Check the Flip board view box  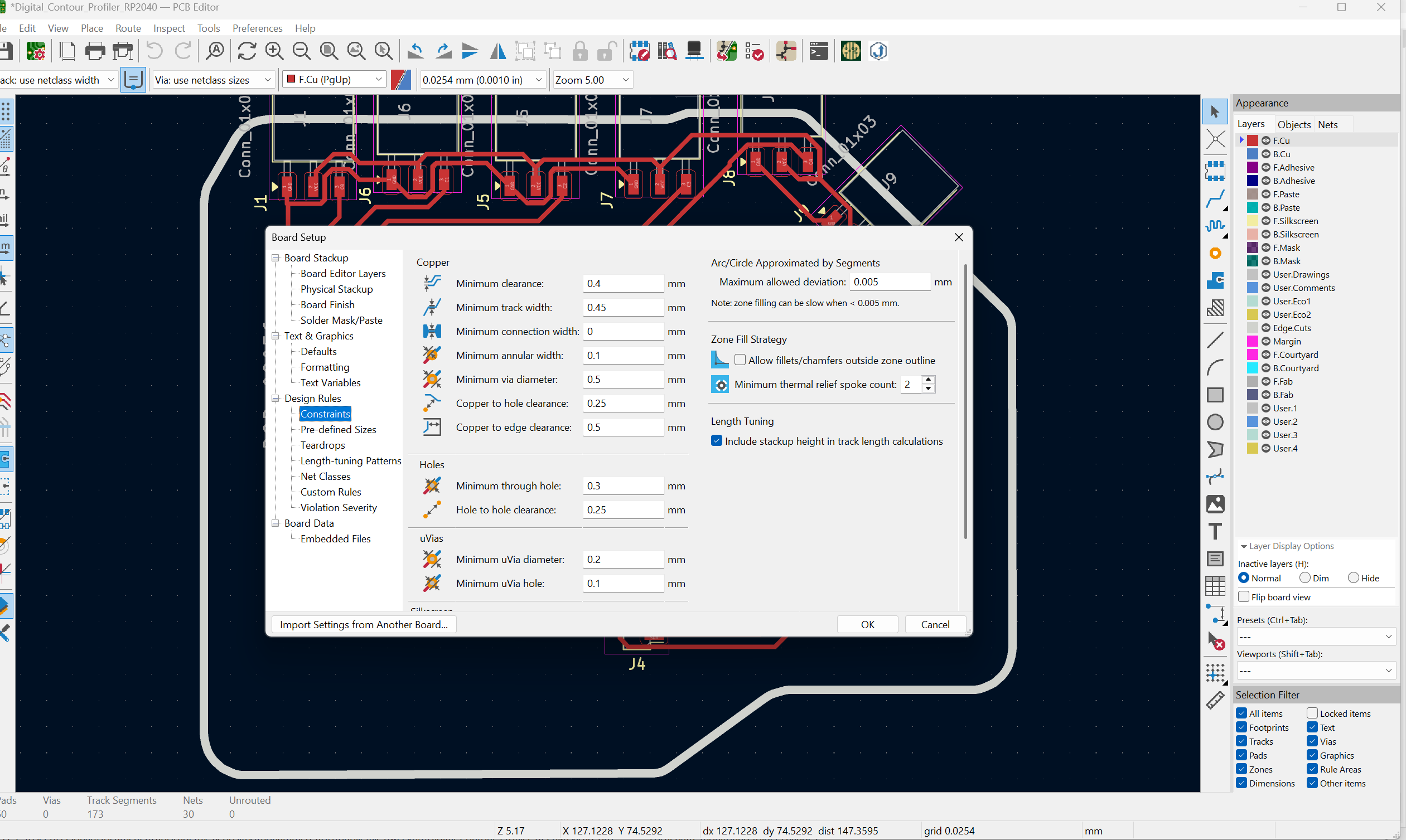tap(1244, 596)
